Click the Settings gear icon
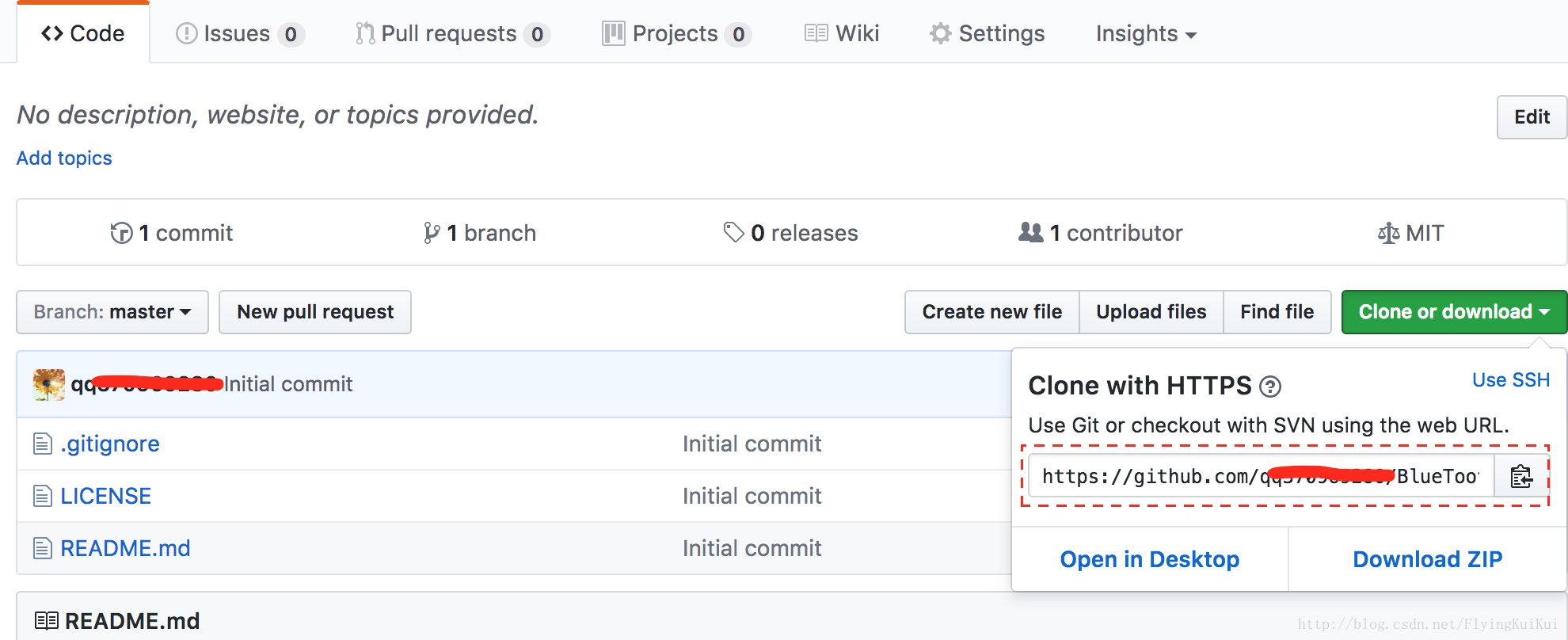The height and width of the screenshot is (640, 1568). click(x=941, y=33)
